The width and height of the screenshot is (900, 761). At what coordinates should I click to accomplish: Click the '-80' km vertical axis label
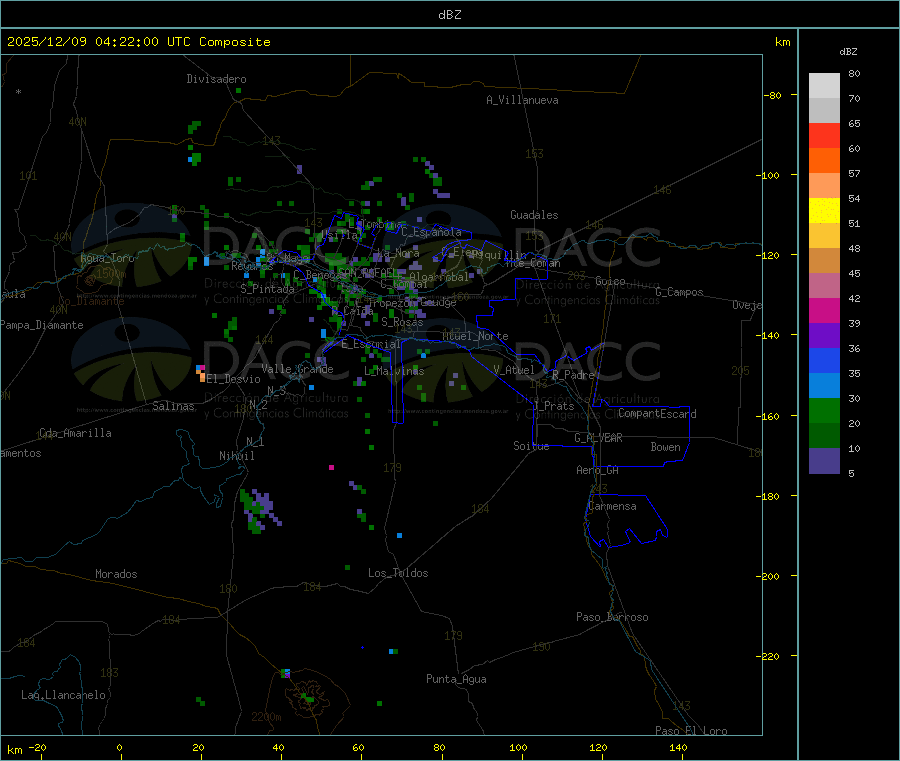pos(772,95)
